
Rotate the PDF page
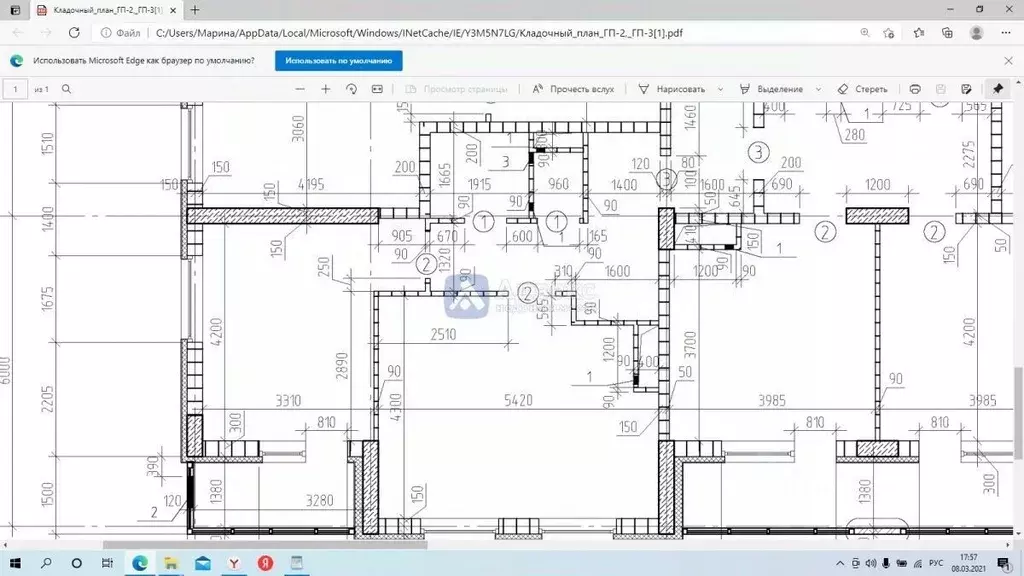click(351, 89)
